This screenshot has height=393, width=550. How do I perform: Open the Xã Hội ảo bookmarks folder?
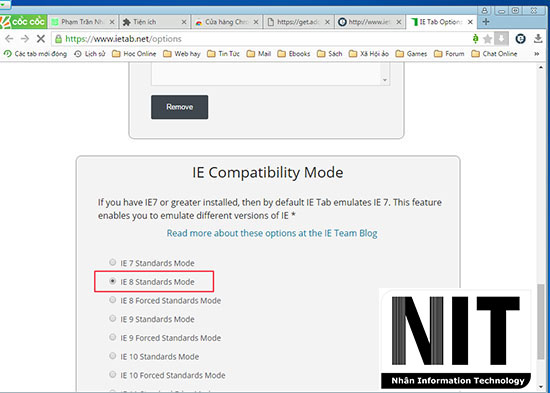click(x=369, y=54)
